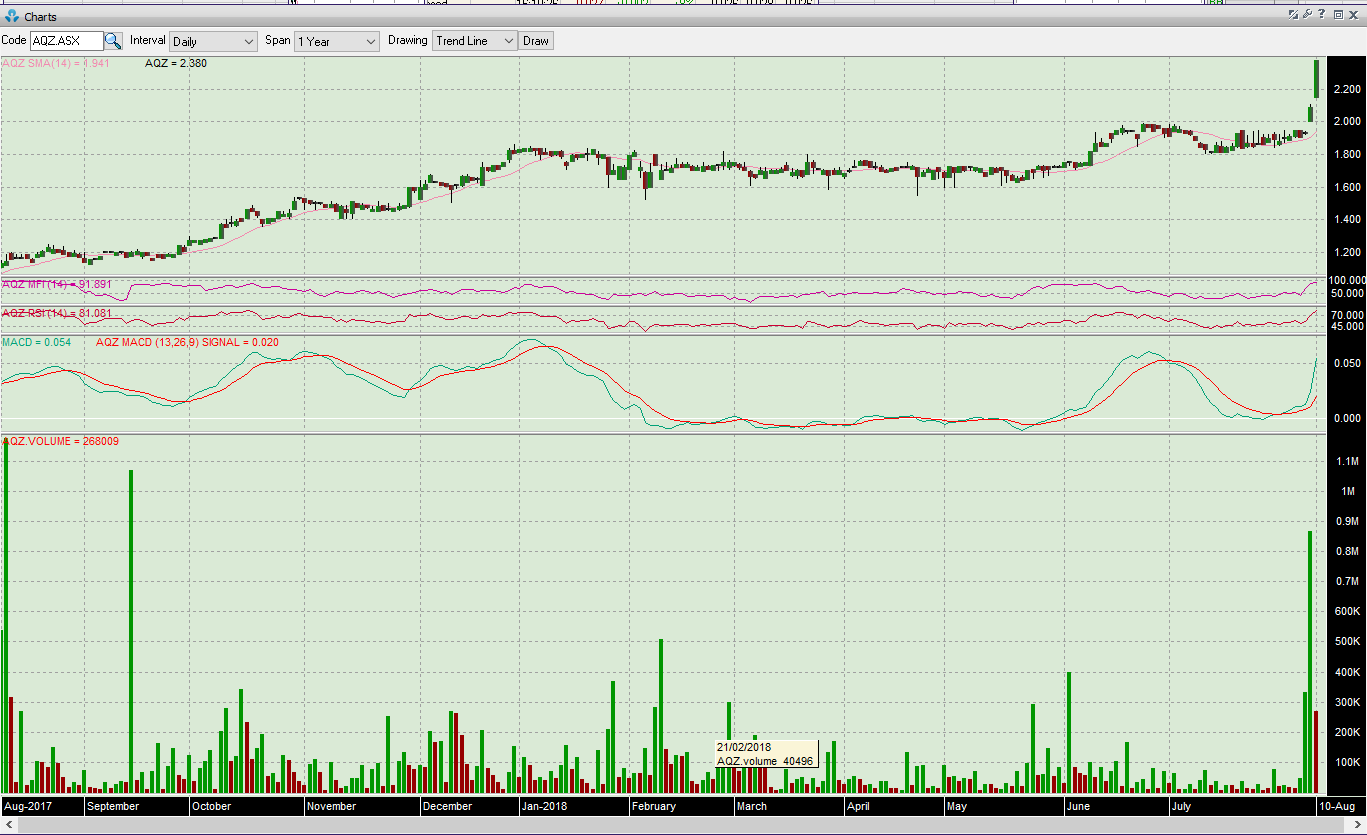Maximize the Charts panel

pos(1338,15)
